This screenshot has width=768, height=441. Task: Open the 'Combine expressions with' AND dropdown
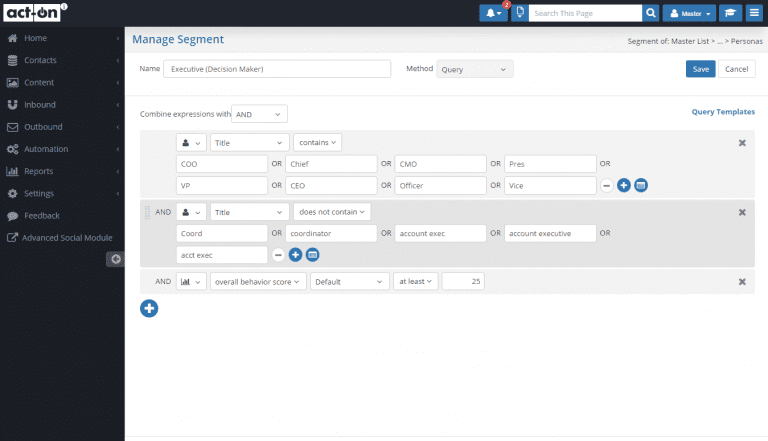(x=259, y=114)
